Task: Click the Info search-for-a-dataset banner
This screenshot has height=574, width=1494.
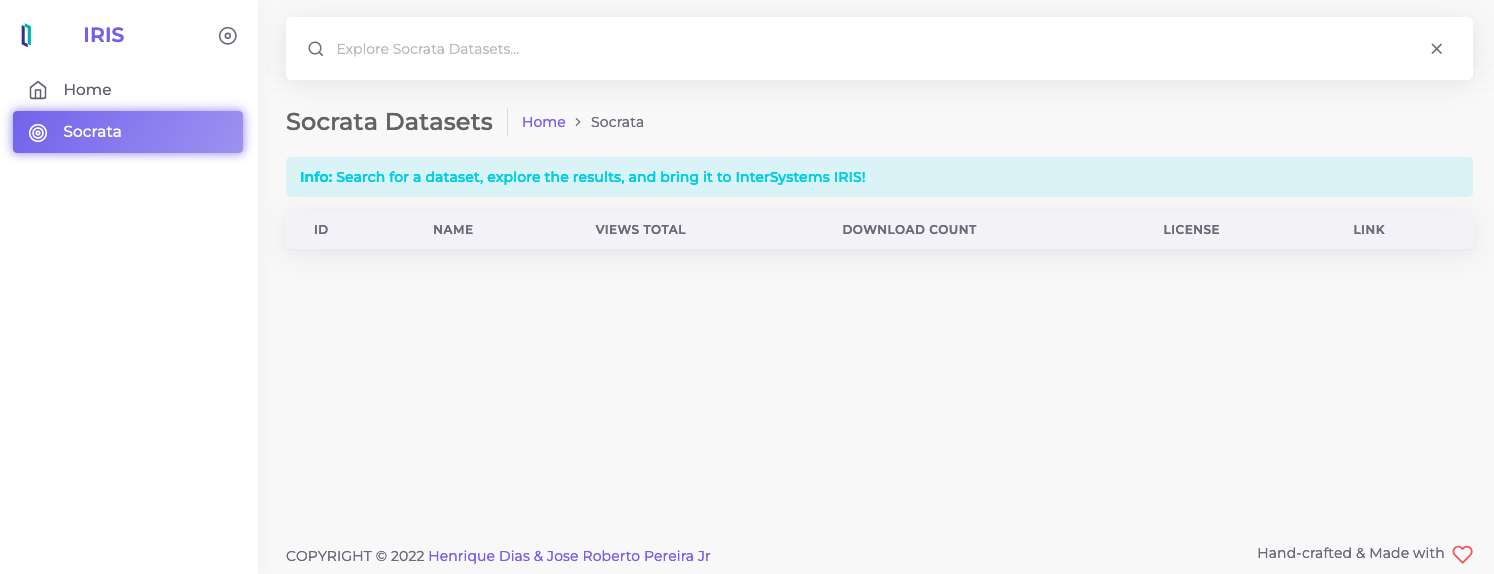Action: (879, 177)
